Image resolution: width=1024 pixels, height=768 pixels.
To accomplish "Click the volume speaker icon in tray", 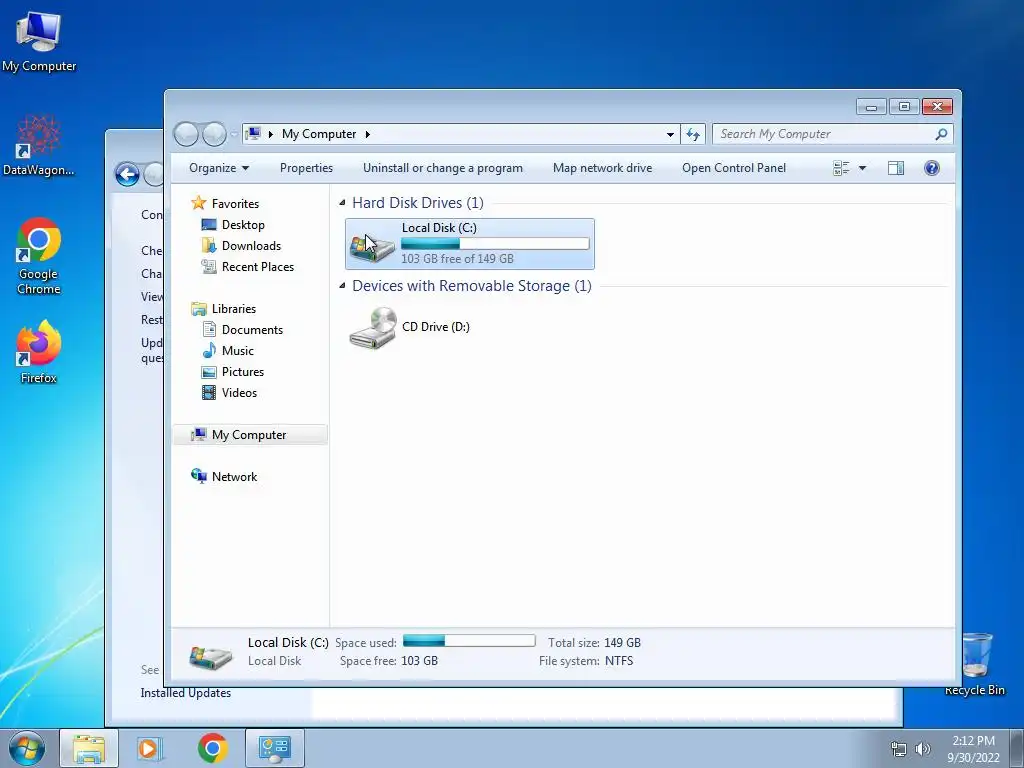I will (922, 749).
